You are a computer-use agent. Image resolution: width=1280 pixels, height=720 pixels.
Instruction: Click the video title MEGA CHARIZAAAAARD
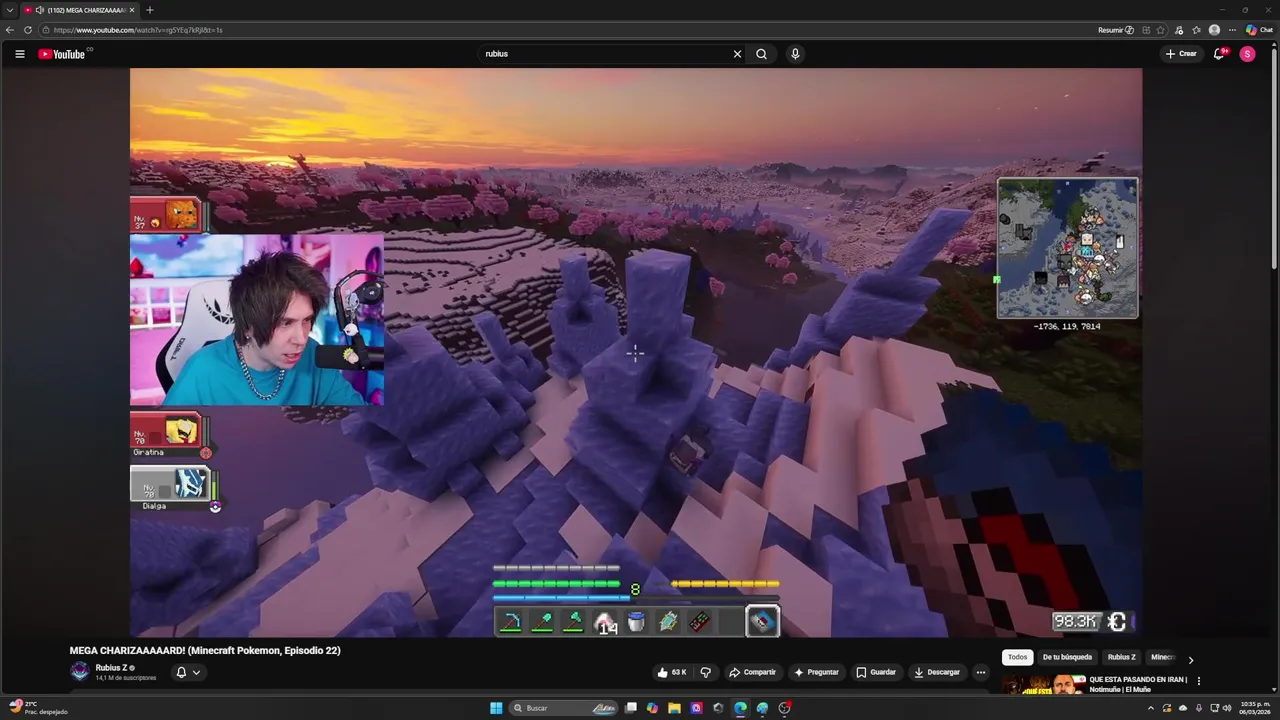click(x=205, y=650)
